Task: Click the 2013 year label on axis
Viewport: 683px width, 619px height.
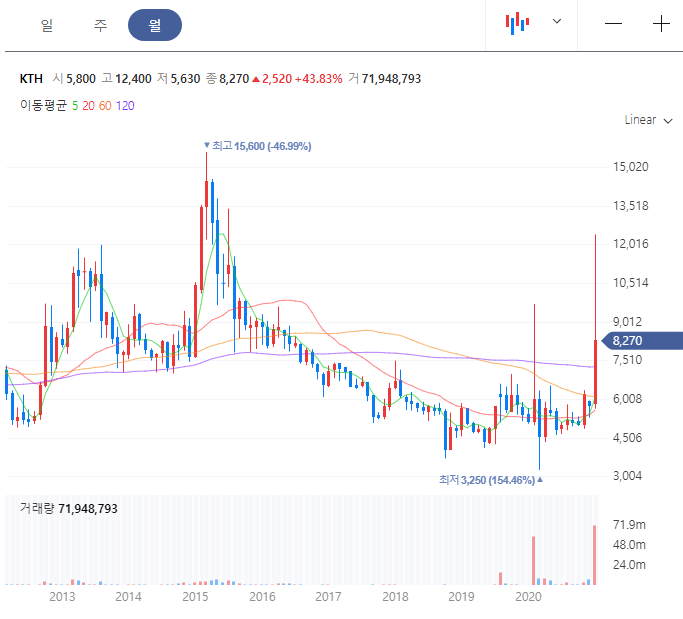Action: [62, 597]
